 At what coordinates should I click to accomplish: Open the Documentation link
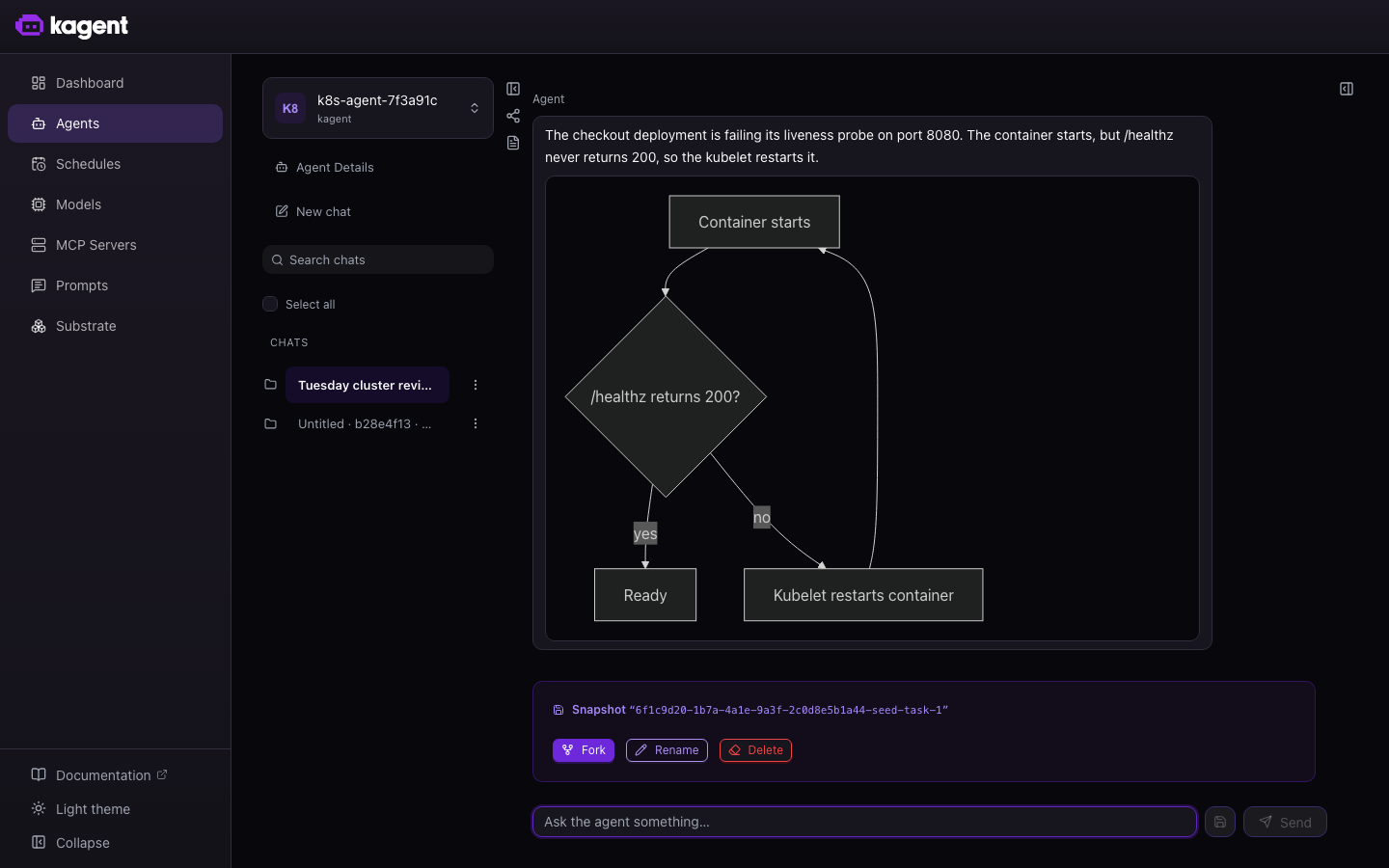pyautogui.click(x=103, y=775)
